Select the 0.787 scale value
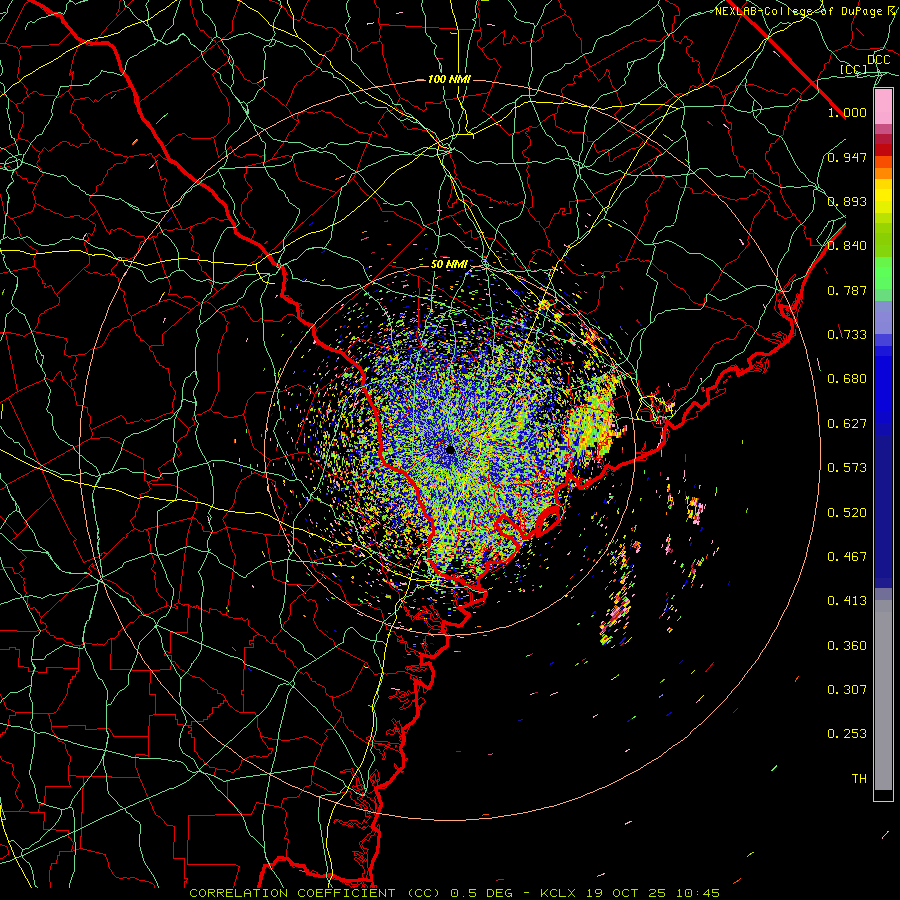This screenshot has width=900, height=900. [847, 290]
